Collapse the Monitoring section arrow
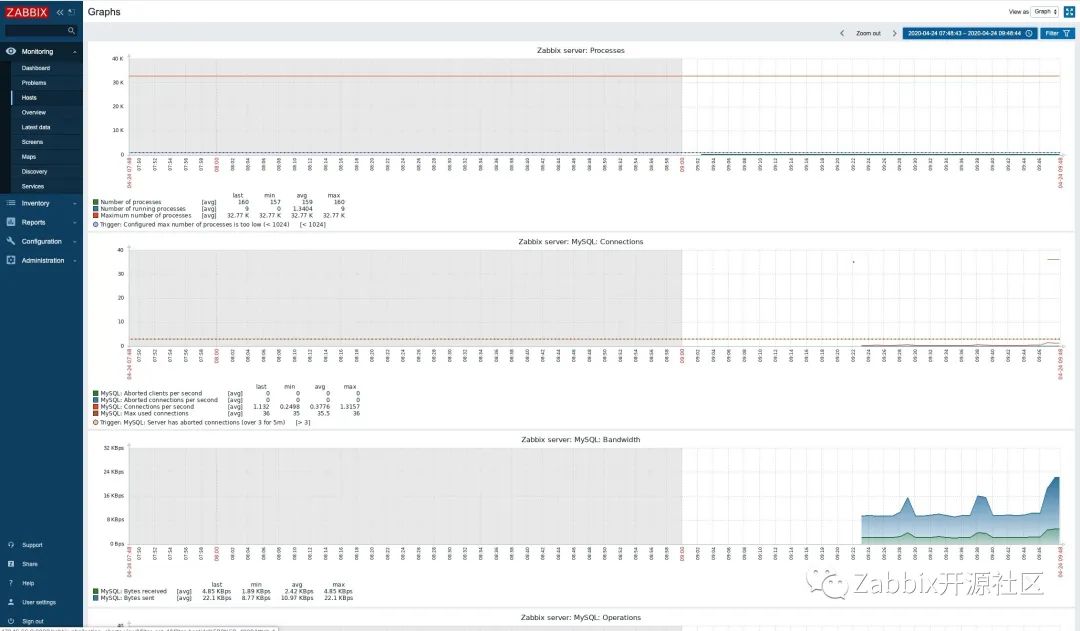The width and height of the screenshot is (1080, 631). click(x=74, y=52)
